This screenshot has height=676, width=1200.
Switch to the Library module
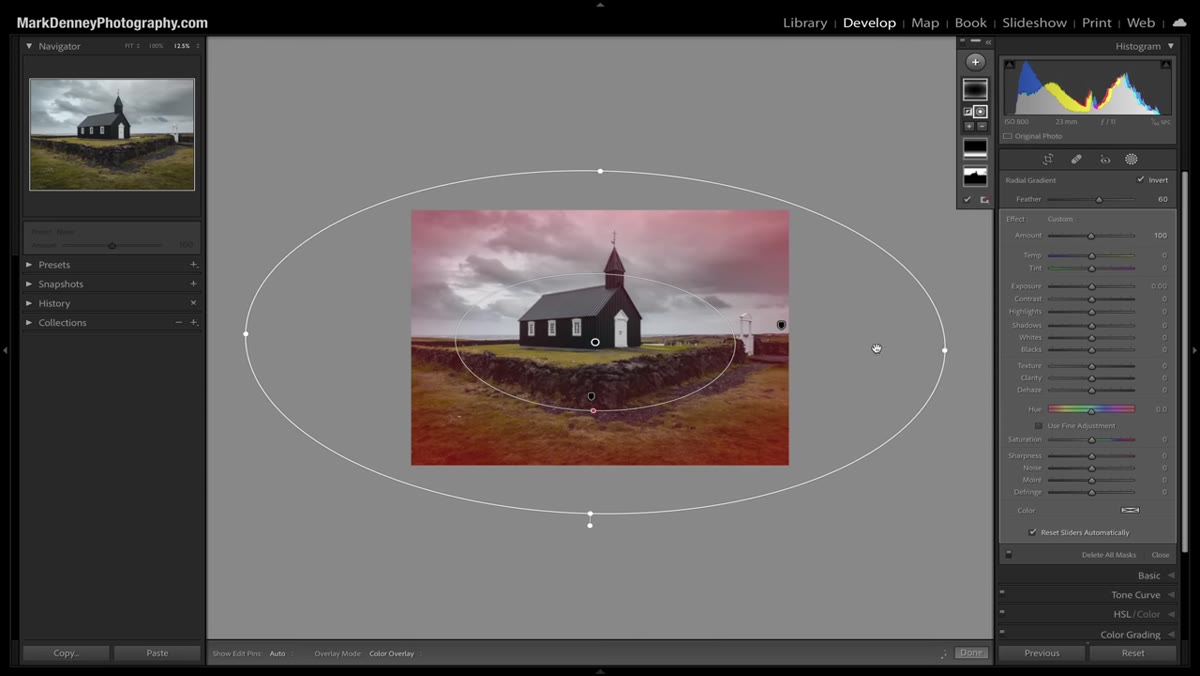[805, 23]
